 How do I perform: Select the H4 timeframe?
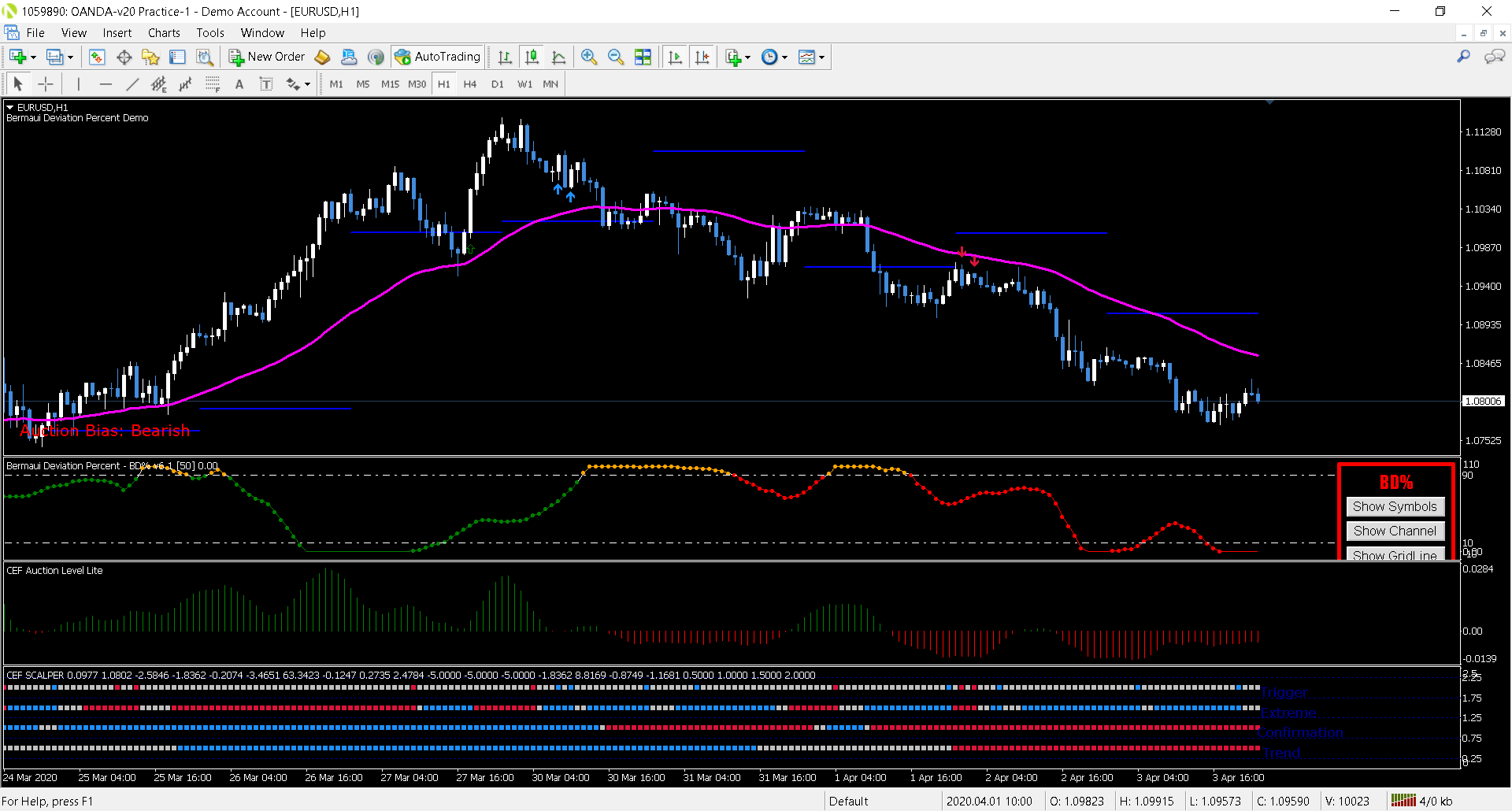tap(470, 84)
